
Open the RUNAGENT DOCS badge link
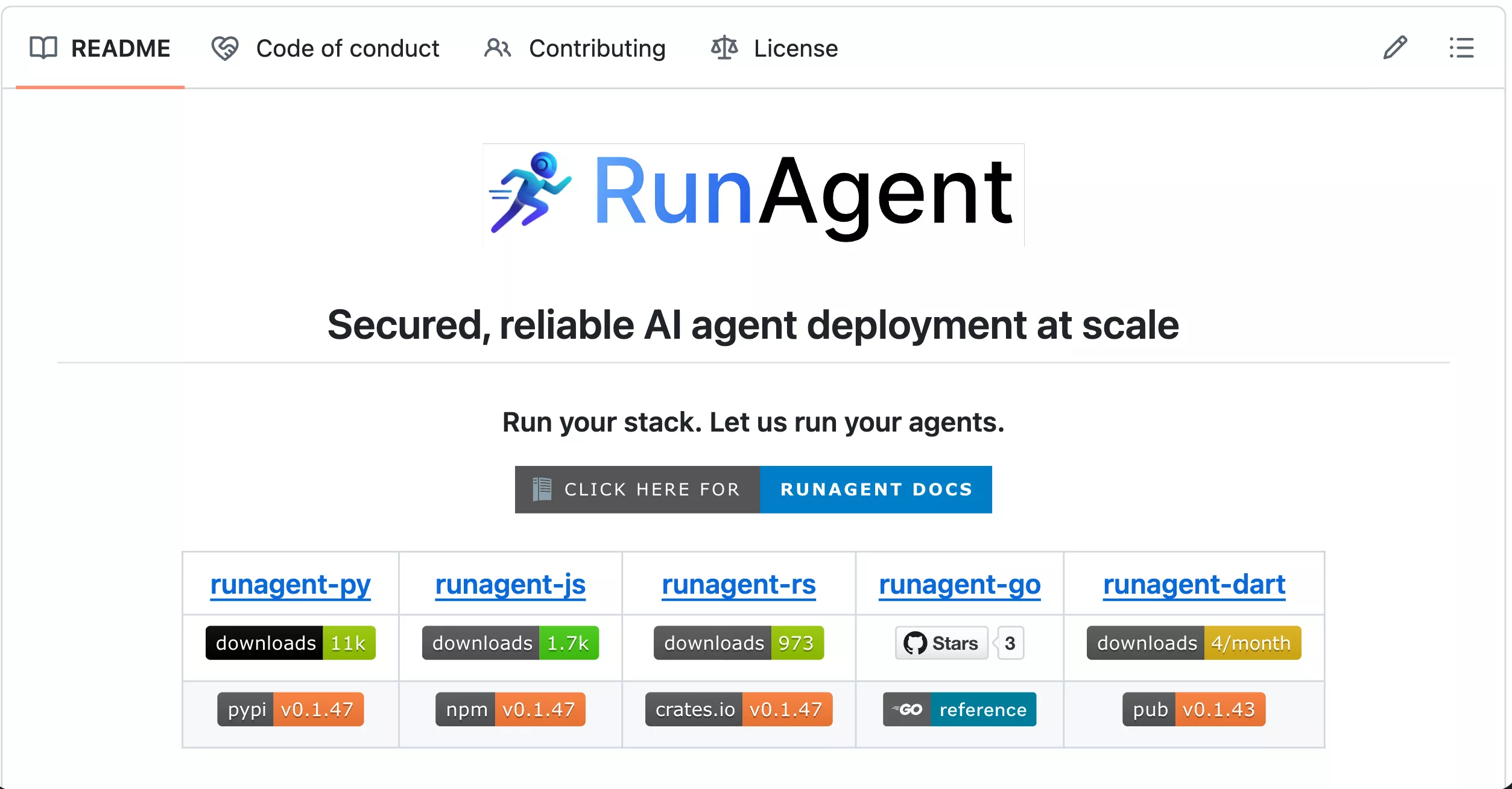coord(876,489)
